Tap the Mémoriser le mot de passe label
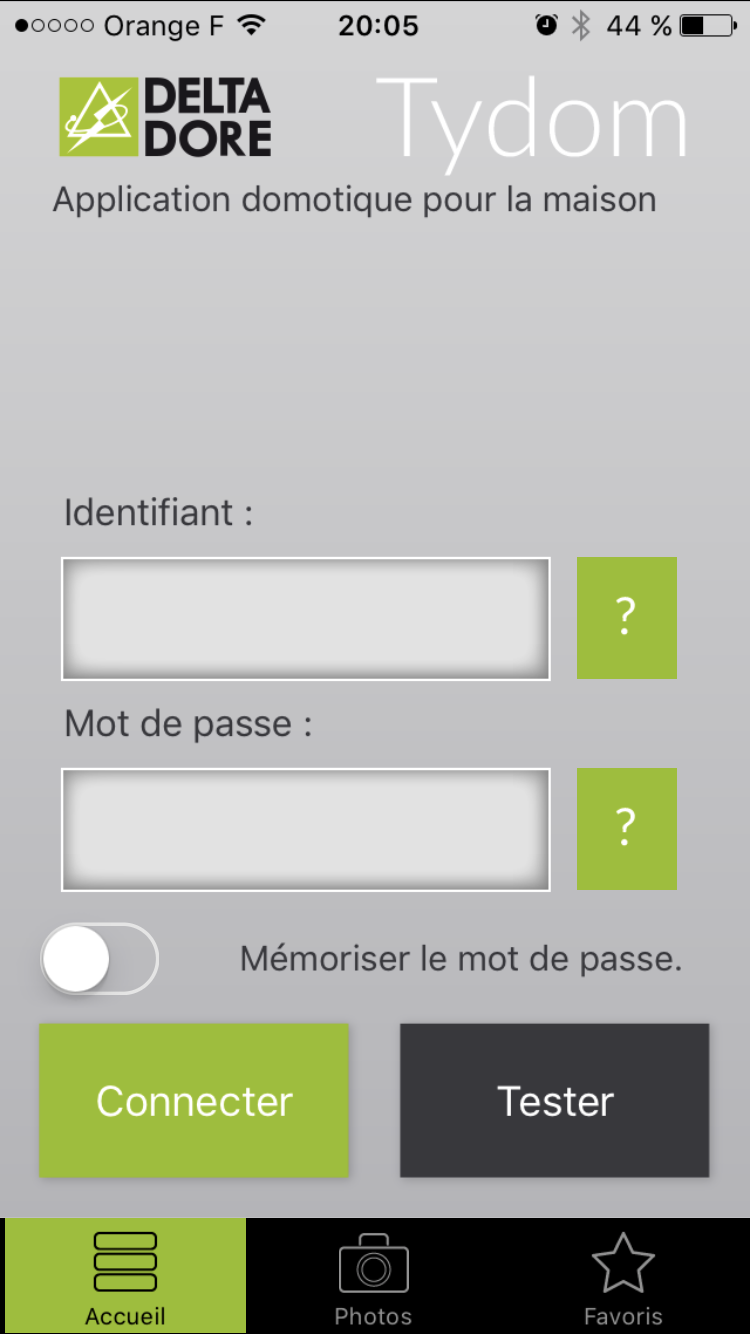 pyautogui.click(x=460, y=959)
